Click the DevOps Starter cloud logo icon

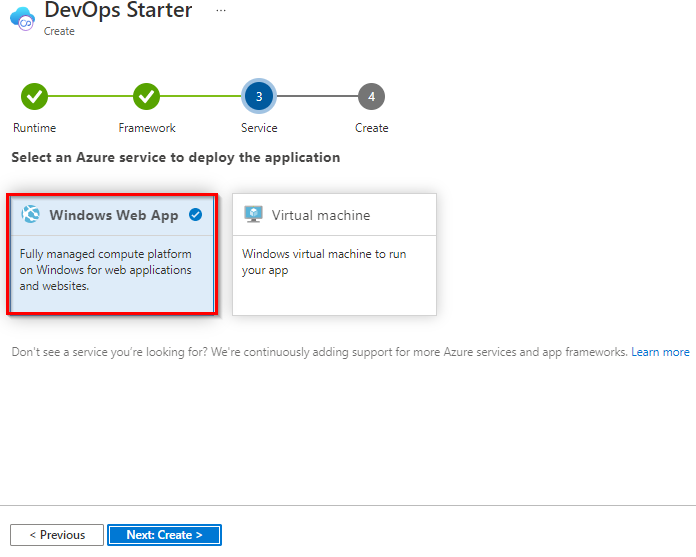(x=23, y=19)
